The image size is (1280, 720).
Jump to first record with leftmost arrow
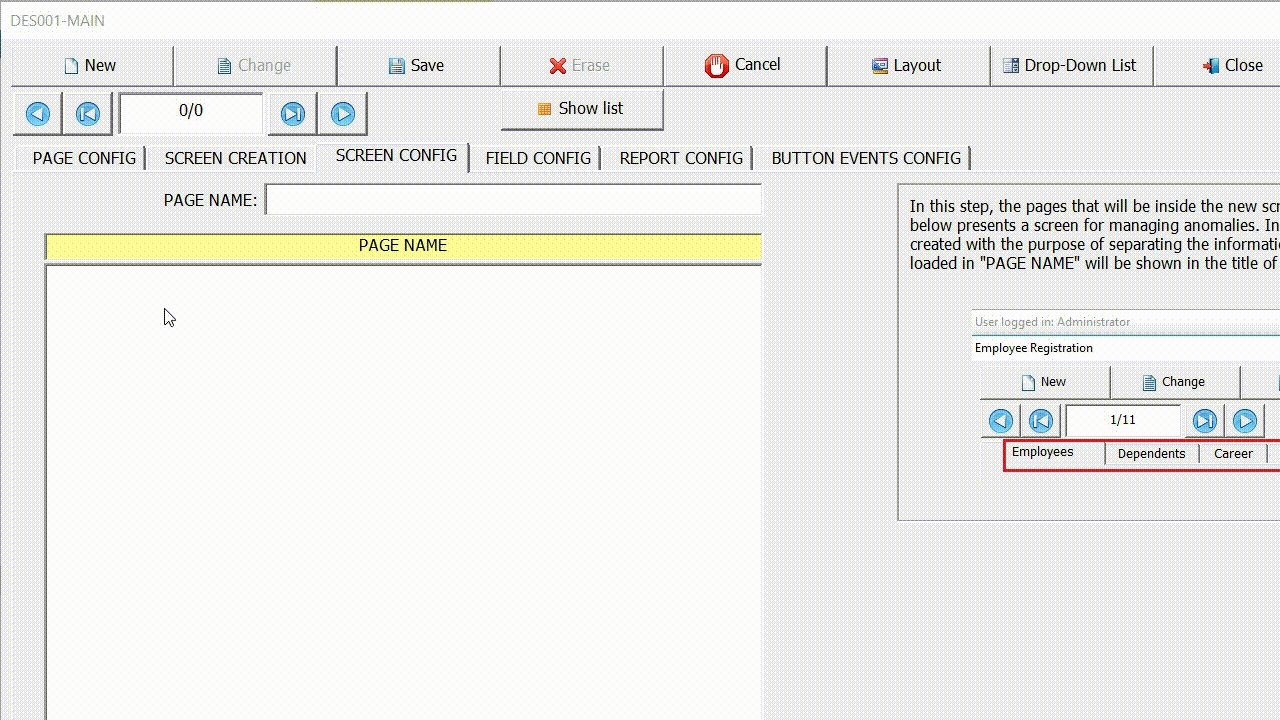pos(37,113)
